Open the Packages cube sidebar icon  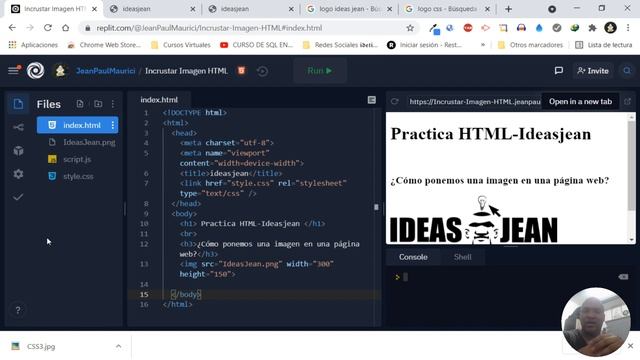(18, 151)
